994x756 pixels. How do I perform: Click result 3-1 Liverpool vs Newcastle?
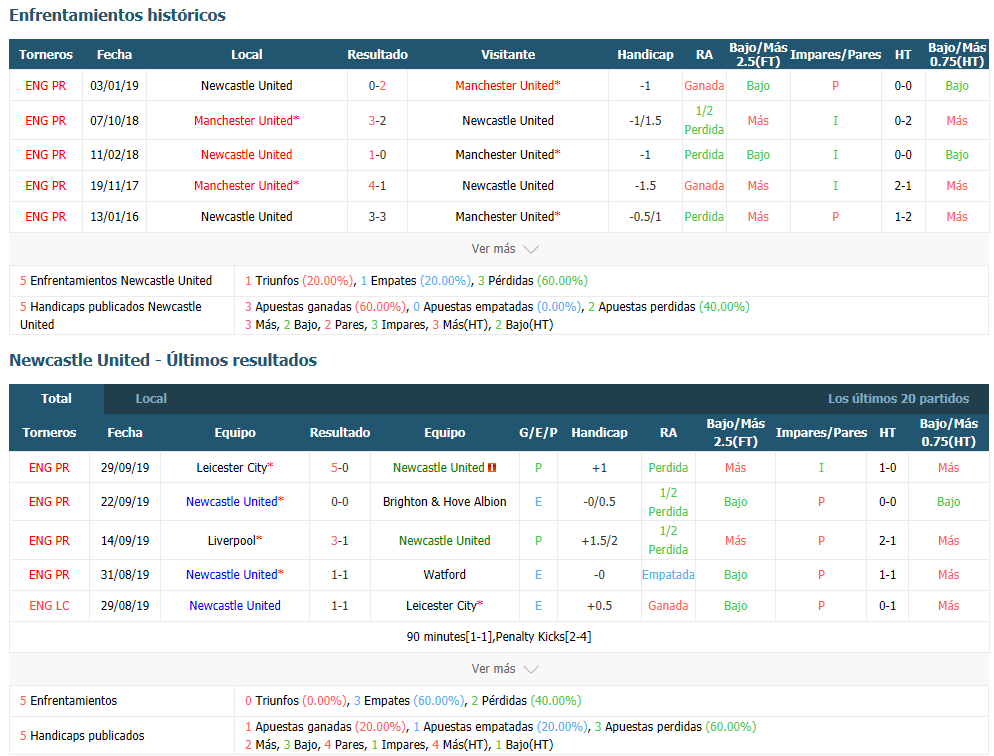tap(340, 541)
